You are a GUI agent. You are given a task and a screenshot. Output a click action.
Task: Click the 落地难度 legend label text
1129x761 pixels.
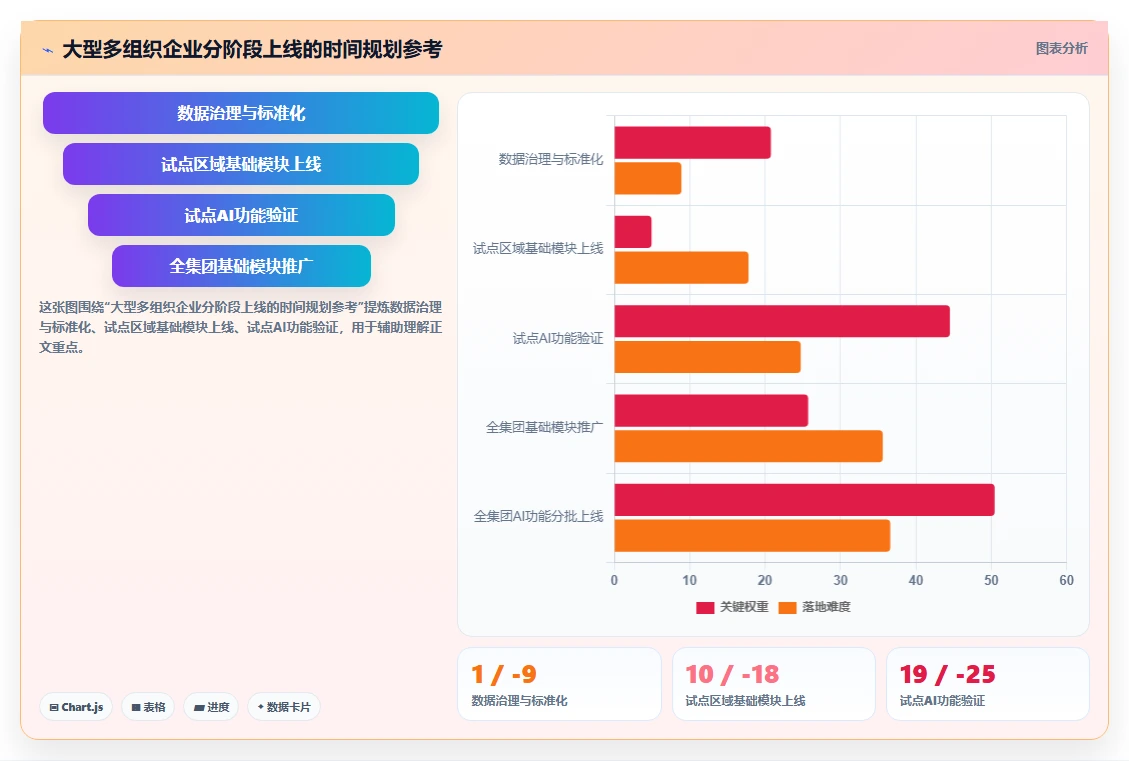coord(826,607)
